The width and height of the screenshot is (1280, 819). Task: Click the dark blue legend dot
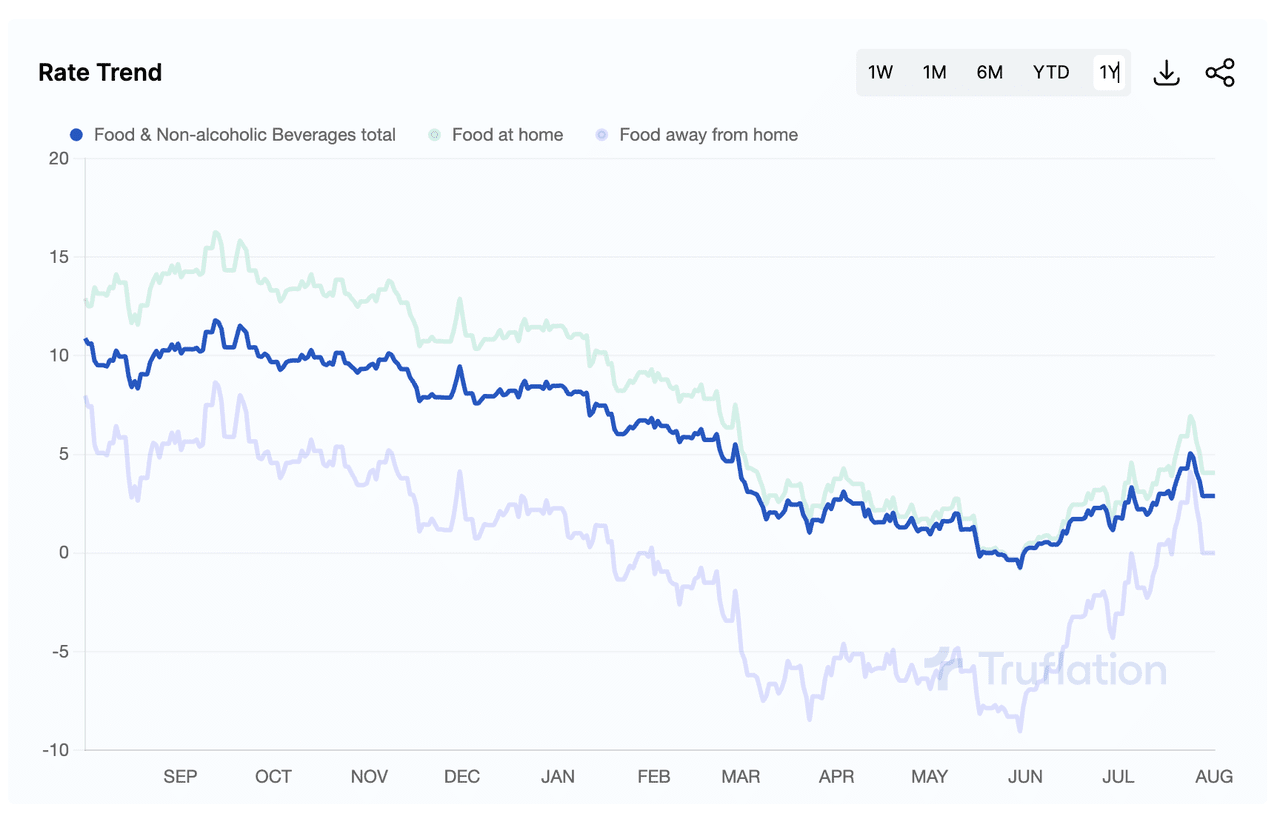click(76, 135)
